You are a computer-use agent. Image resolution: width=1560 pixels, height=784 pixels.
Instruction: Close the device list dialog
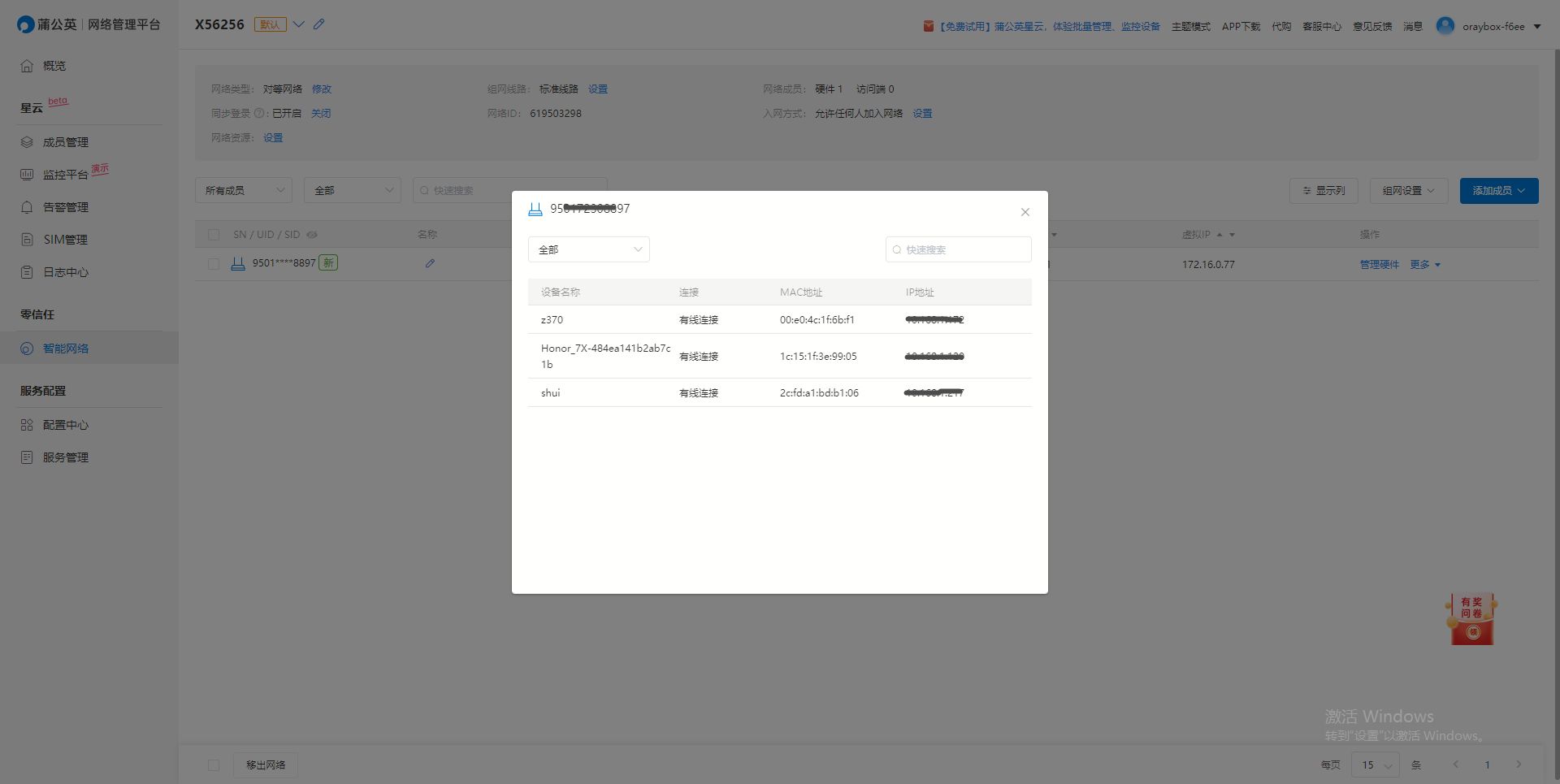[x=1025, y=212]
